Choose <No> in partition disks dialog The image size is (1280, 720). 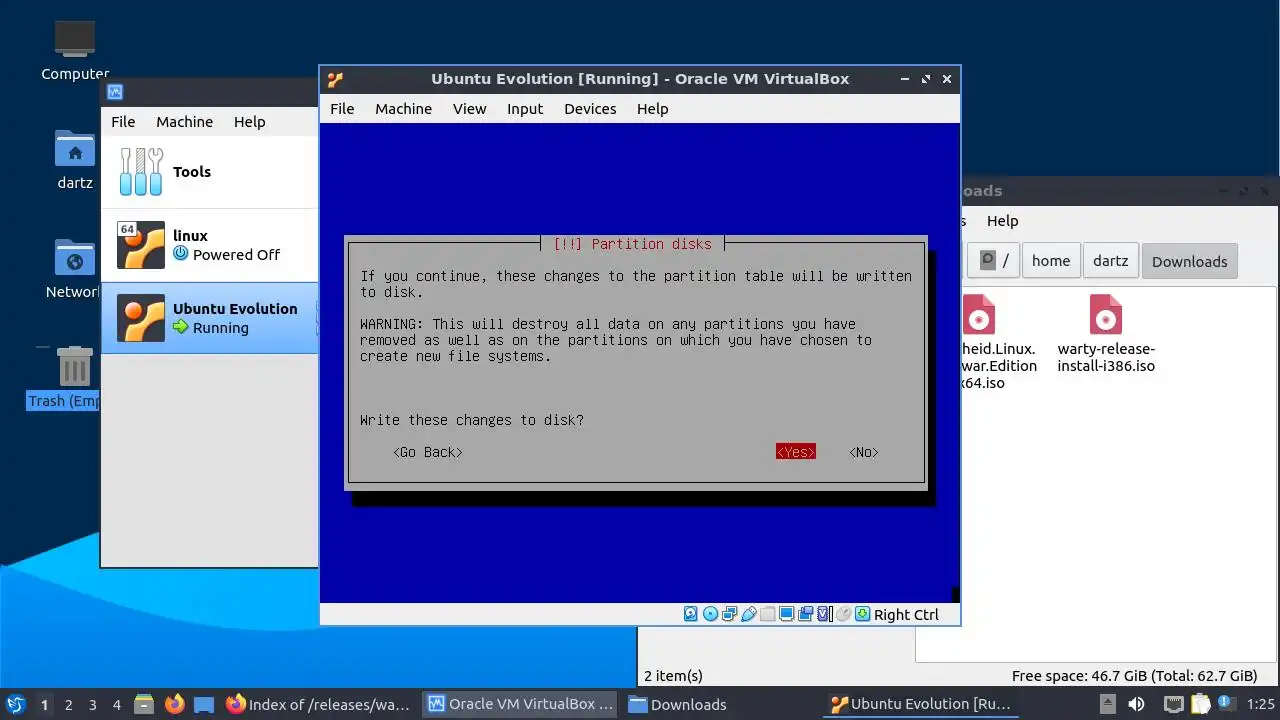coord(864,452)
